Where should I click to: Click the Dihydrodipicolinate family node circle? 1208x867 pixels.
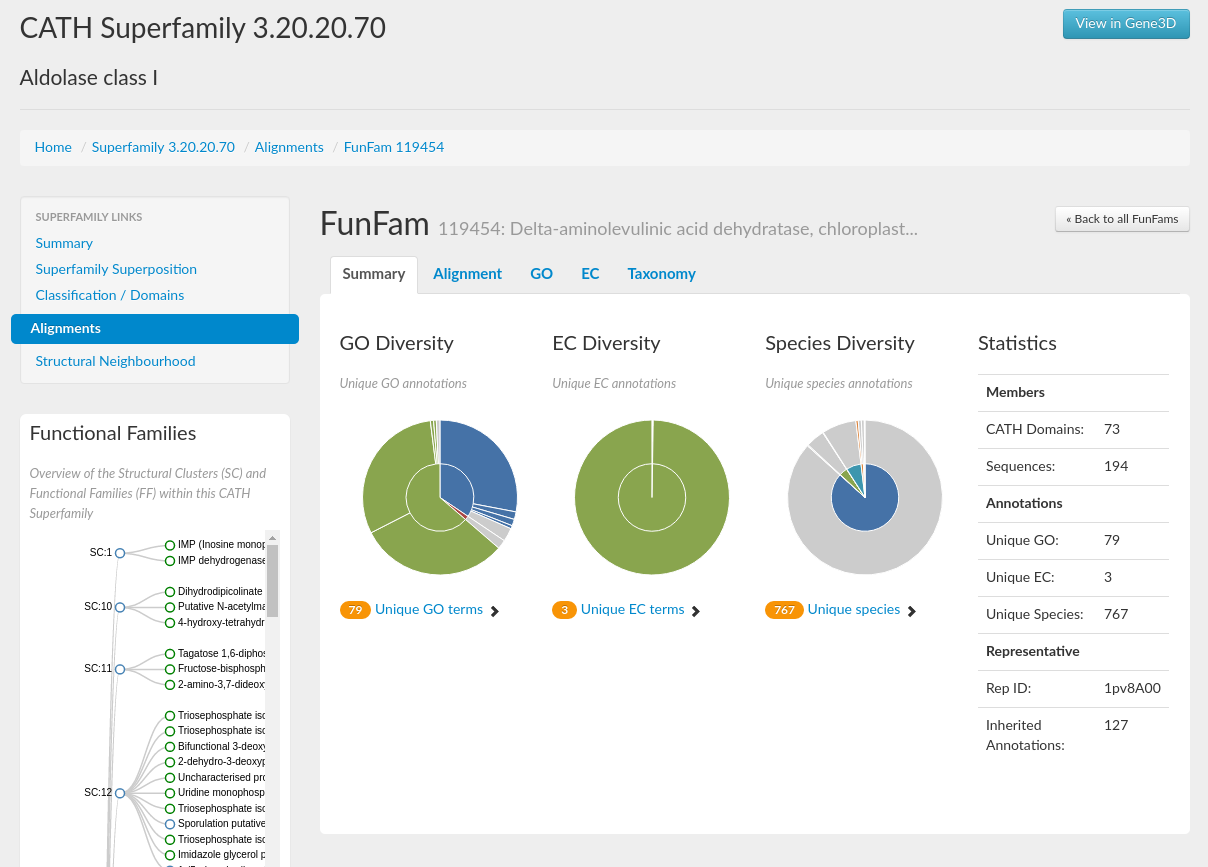click(170, 592)
